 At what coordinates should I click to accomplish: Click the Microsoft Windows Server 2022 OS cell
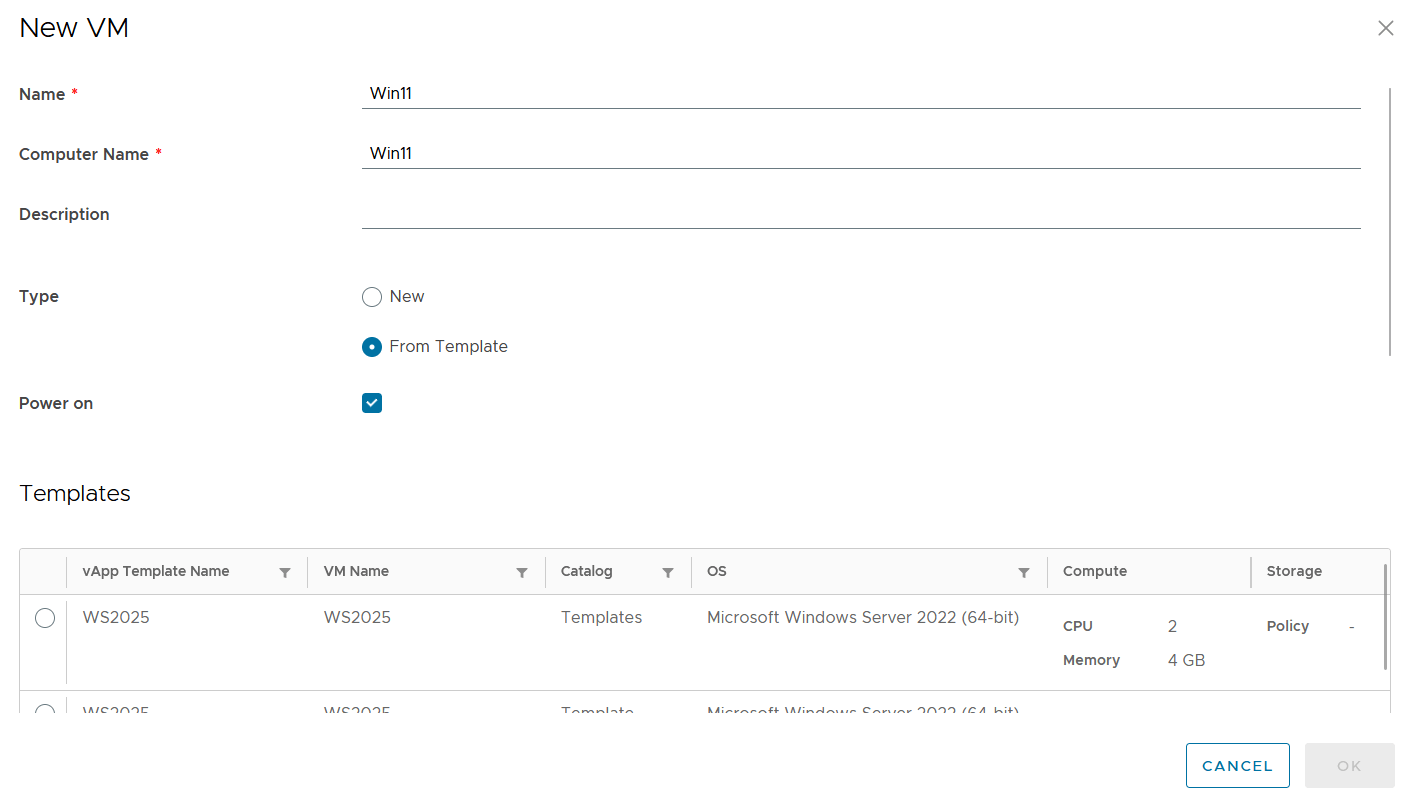[862, 618]
